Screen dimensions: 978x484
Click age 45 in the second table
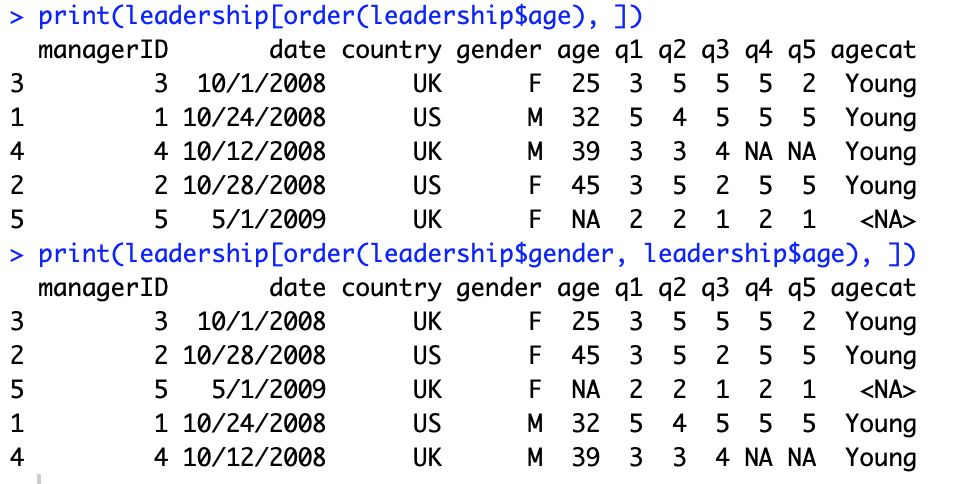click(585, 356)
